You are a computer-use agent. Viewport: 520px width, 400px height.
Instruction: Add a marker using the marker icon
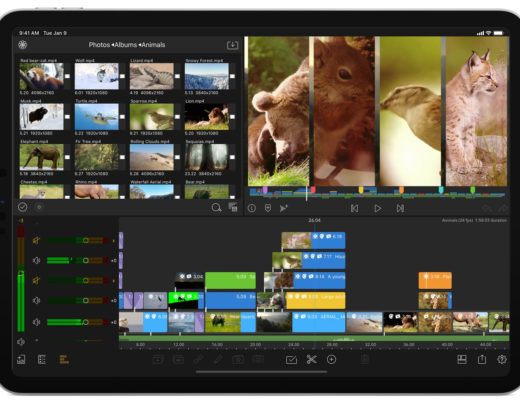point(268,208)
